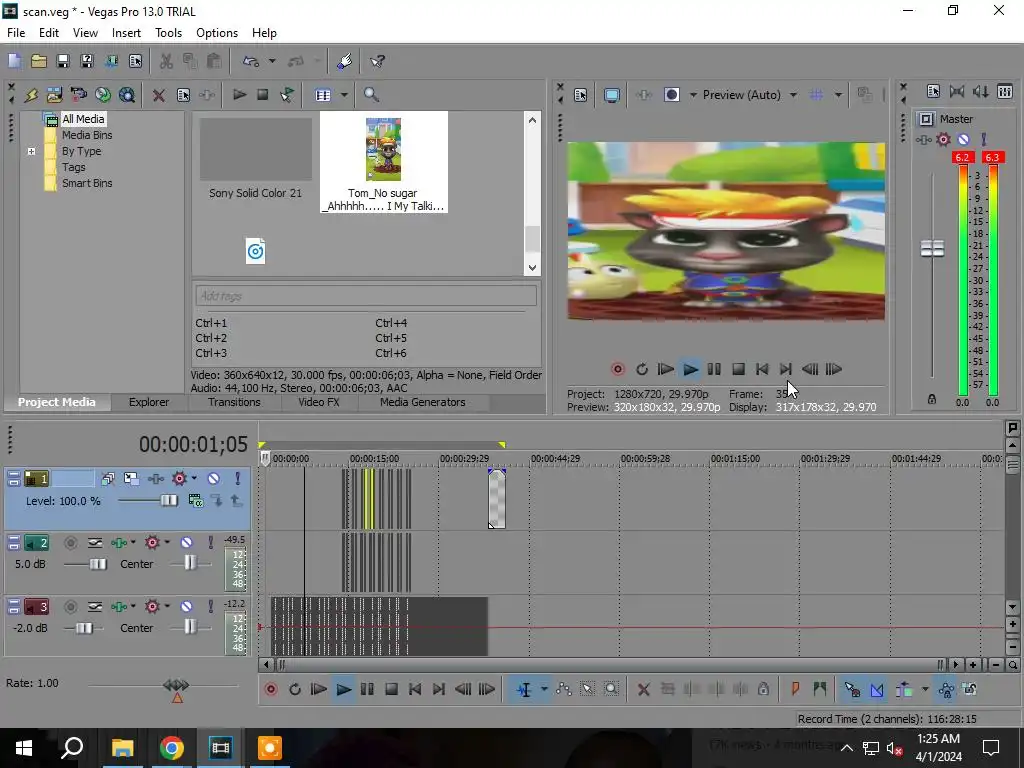Click Remove unused media lightning icon
Image resolution: width=1024 pixels, height=768 pixels.
pyautogui.click(x=31, y=95)
